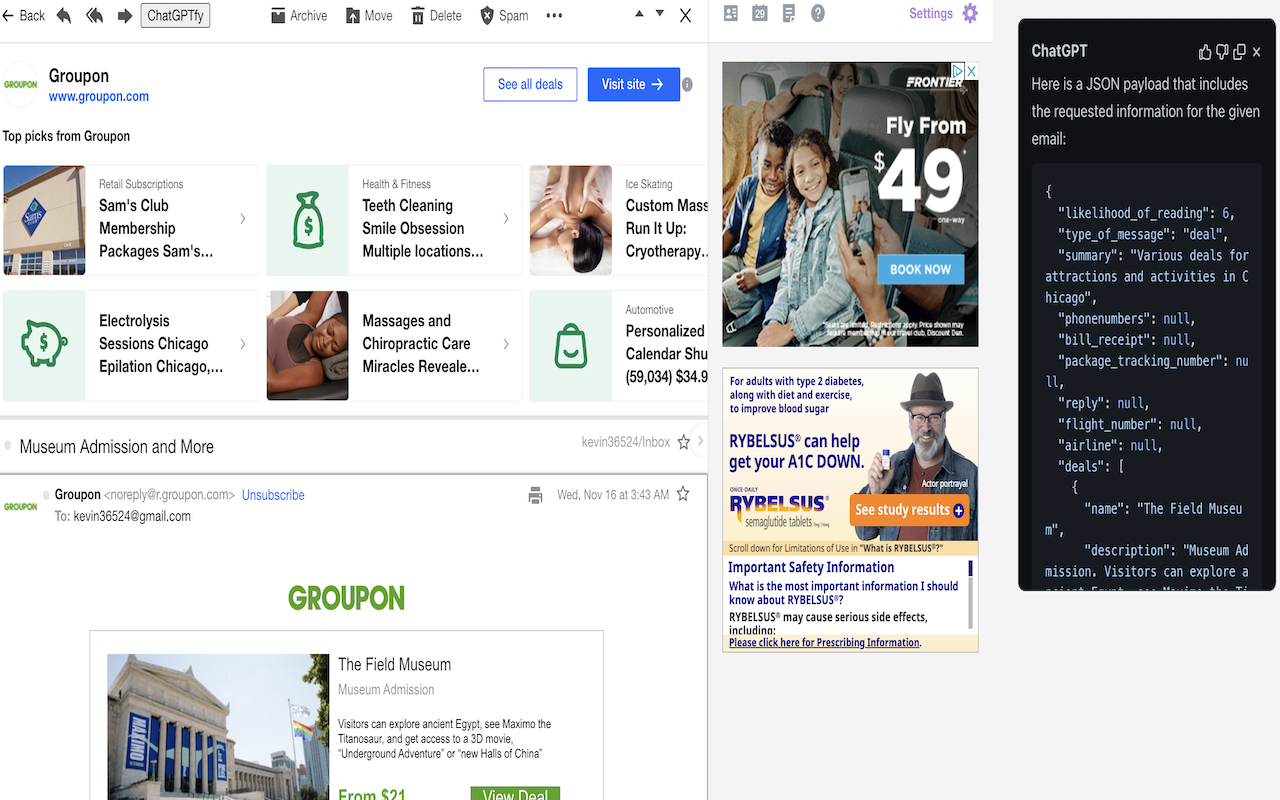Expand the Sam's Club Membership chevron
Screen dimensions: 1280x800
point(243,219)
